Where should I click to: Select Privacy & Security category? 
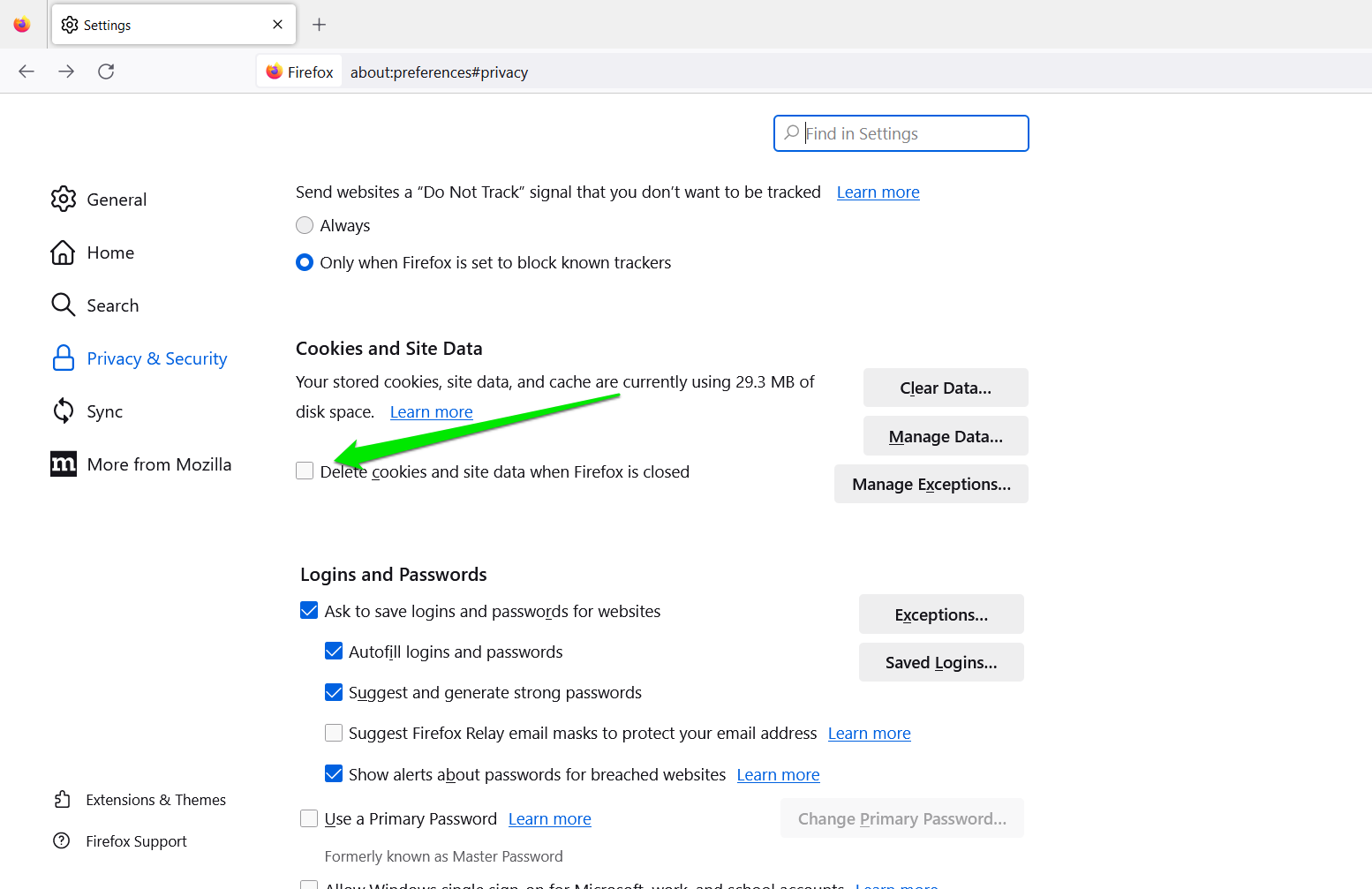[139, 358]
